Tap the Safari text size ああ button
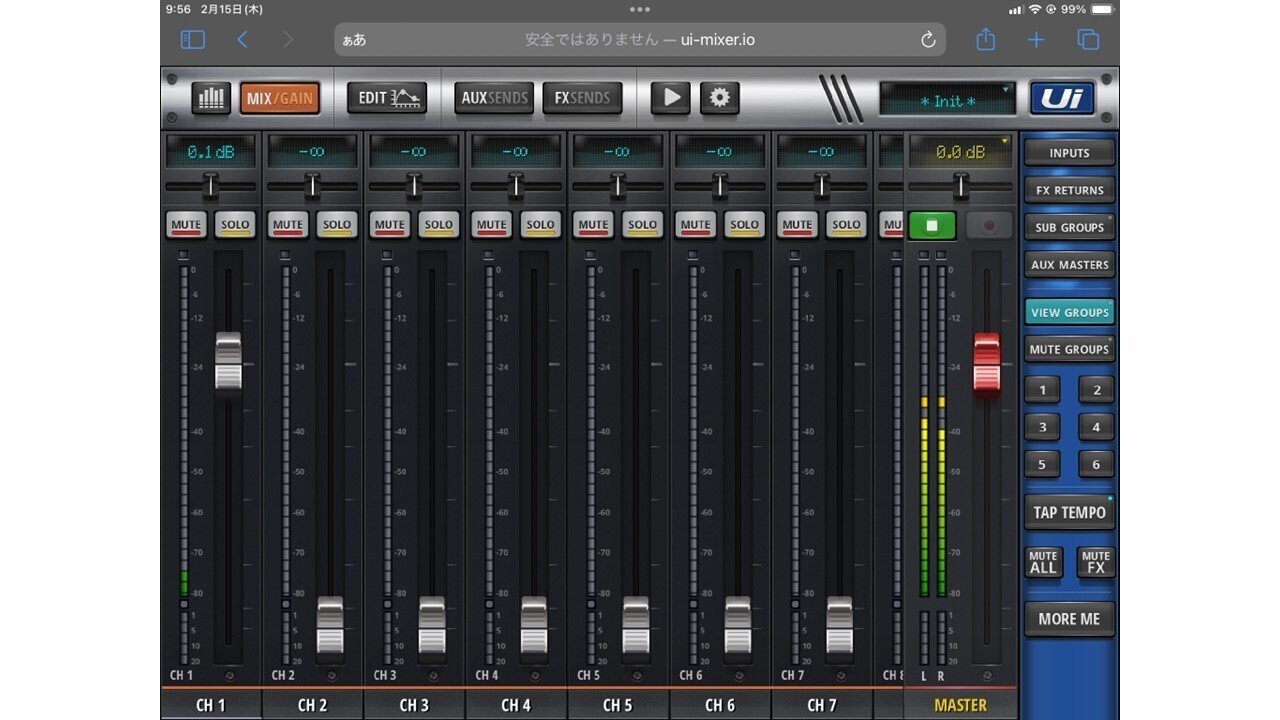Screen dimensions: 1280x720 [x=354, y=40]
